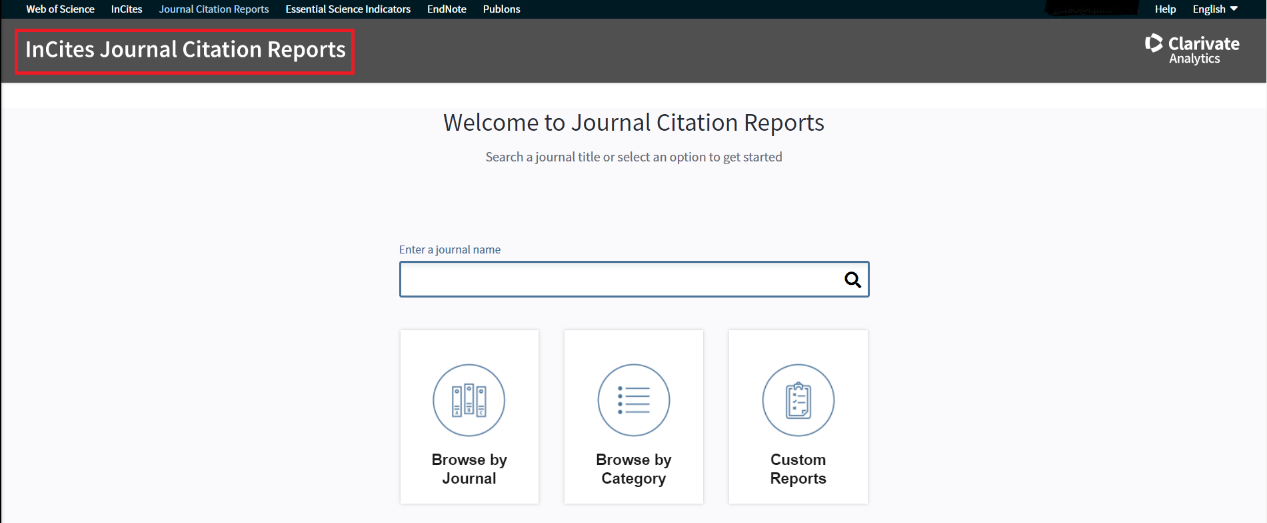Click the "Enter a journal name" field label
This screenshot has width=1267, height=523.
click(450, 250)
